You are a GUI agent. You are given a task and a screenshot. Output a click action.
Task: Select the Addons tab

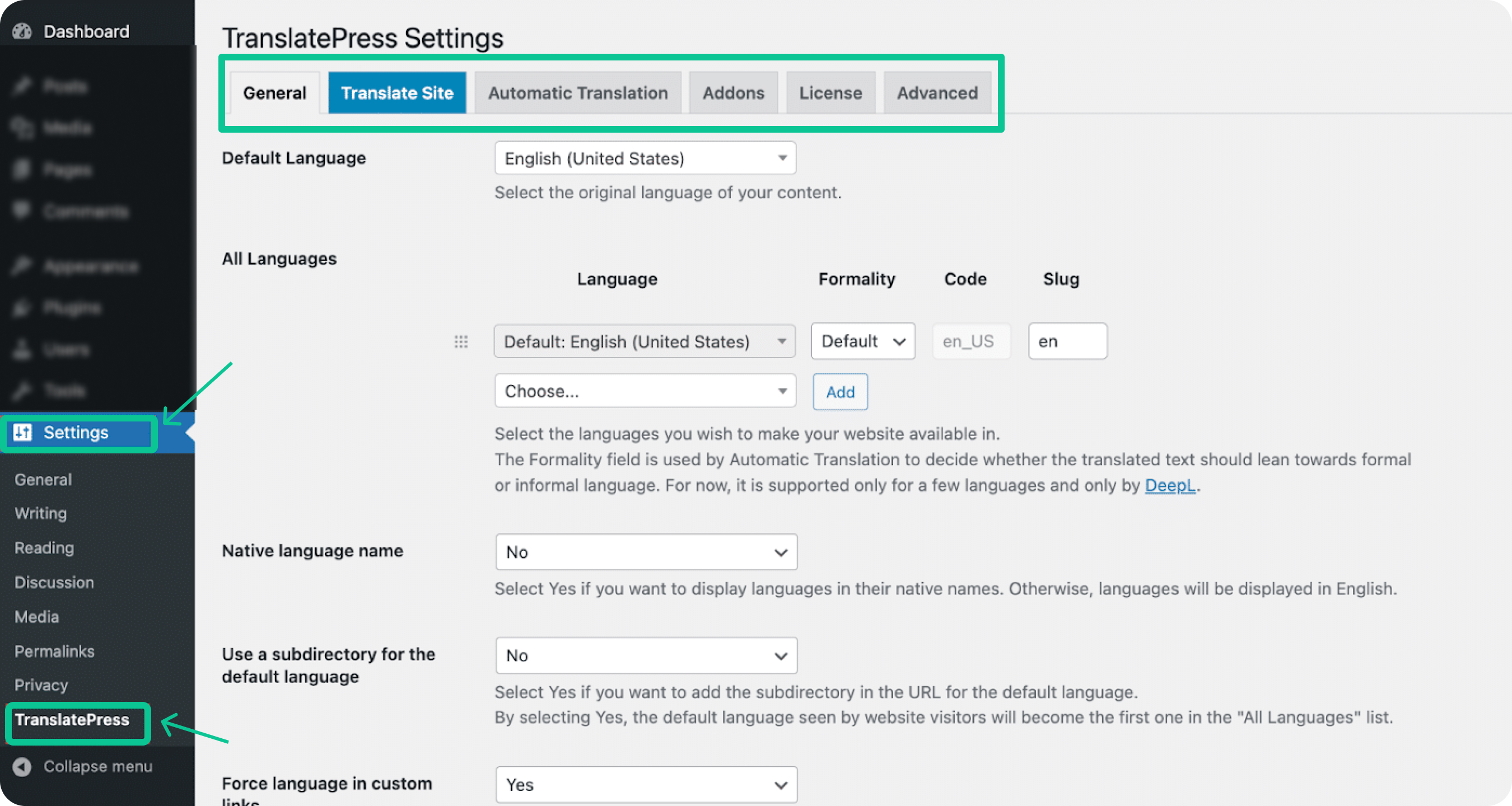[x=733, y=93]
